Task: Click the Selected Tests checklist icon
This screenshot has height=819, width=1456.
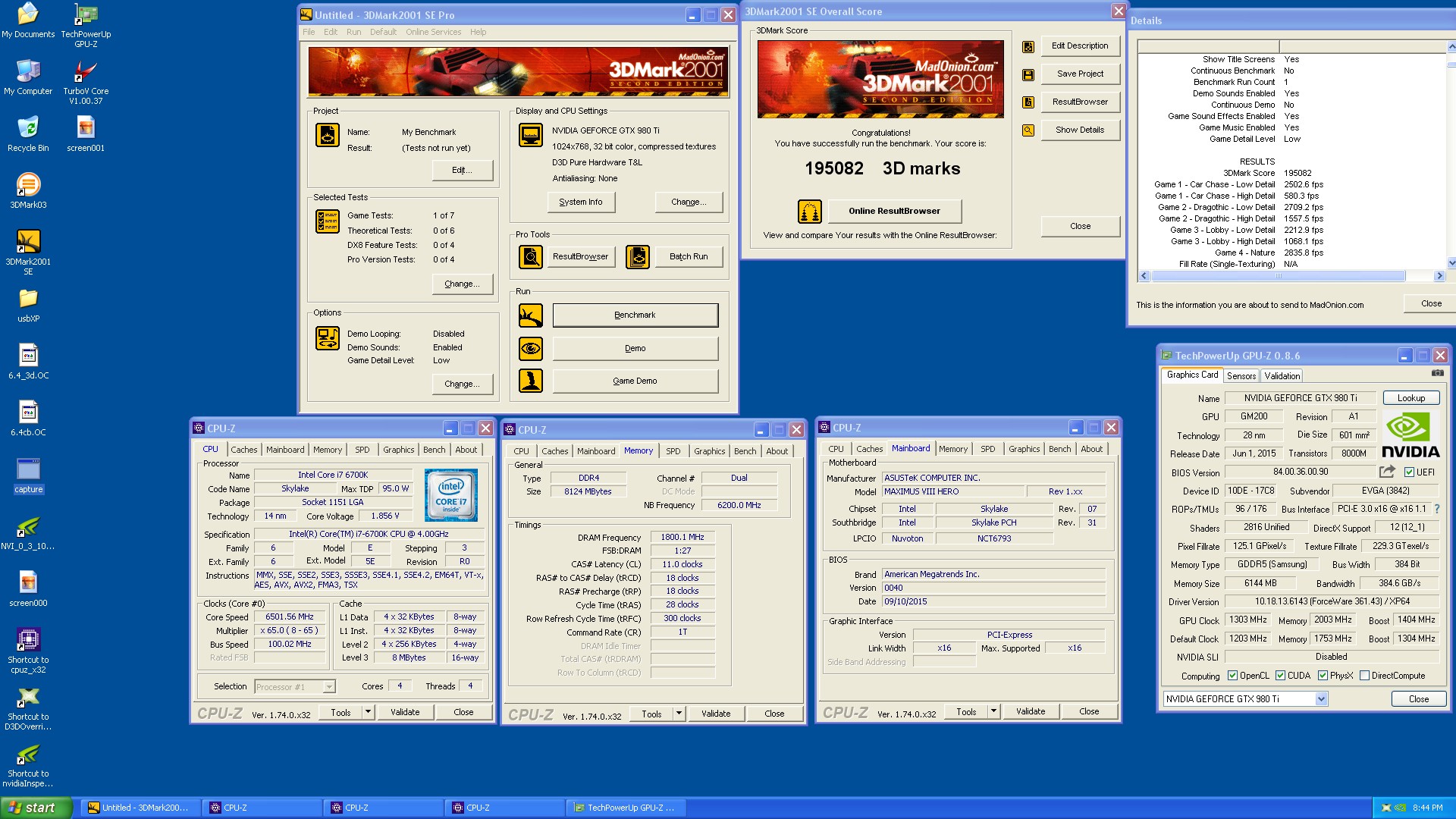Action: pyautogui.click(x=328, y=221)
